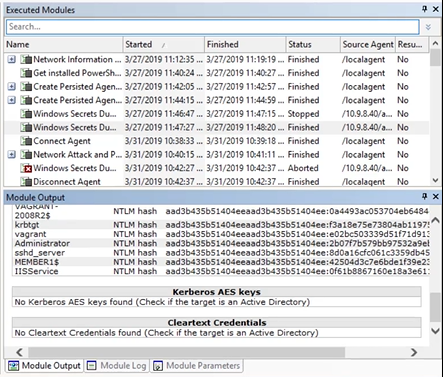Switch to the Module Output tab
The height and width of the screenshot is (377, 443).
[44, 366]
